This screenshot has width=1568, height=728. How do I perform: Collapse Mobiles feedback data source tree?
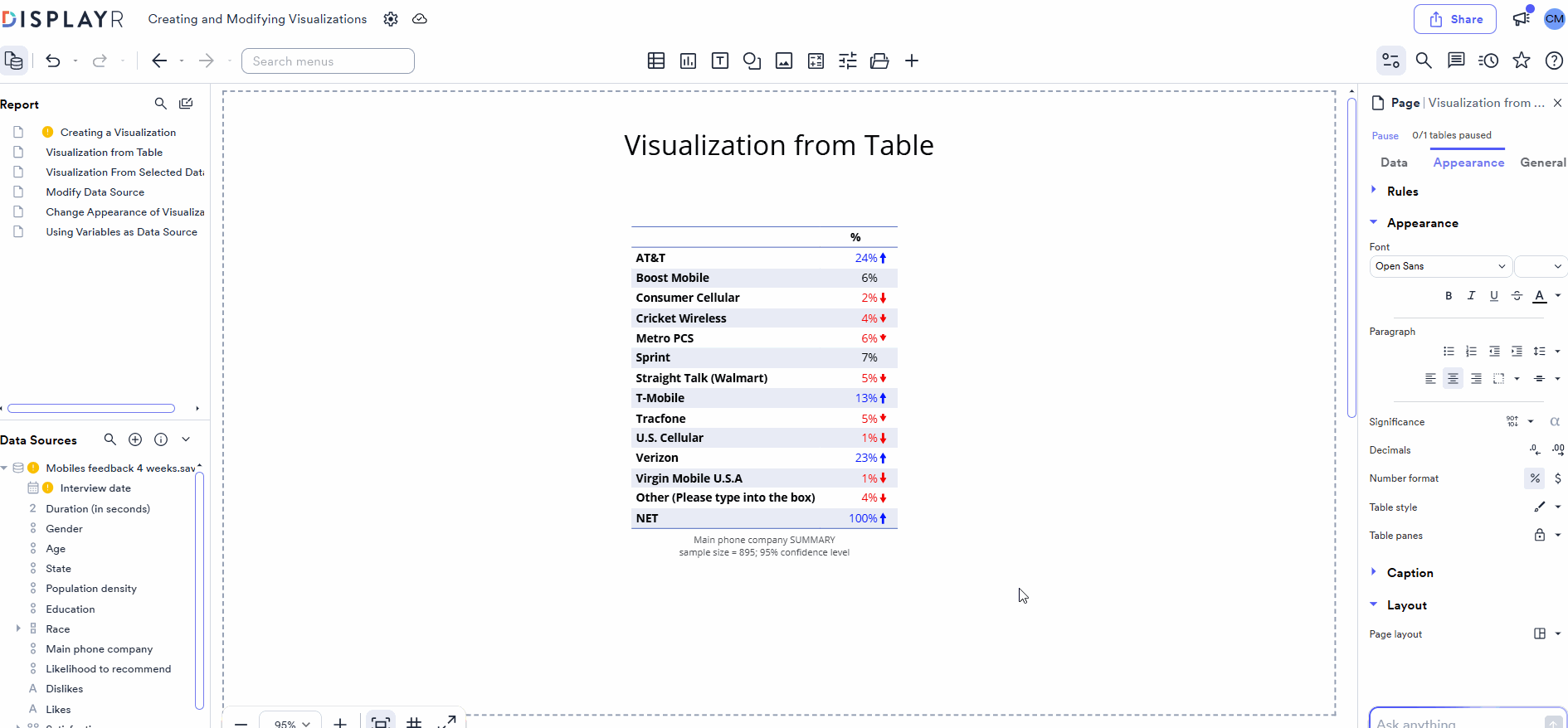coord(4,468)
